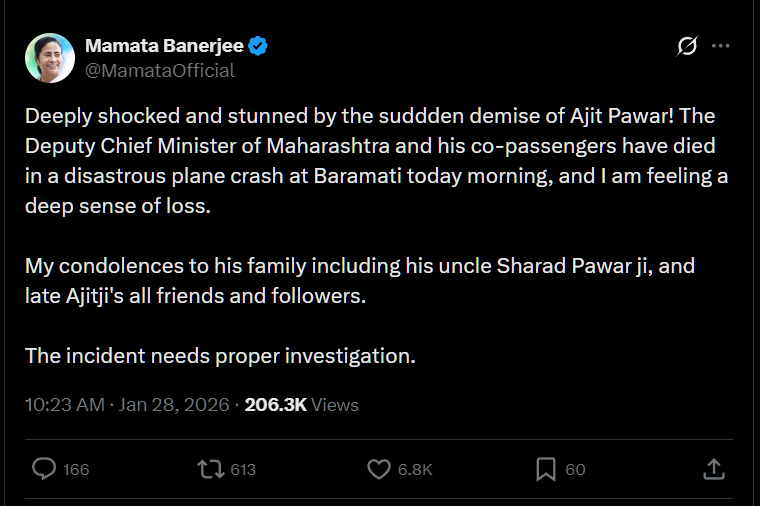Image resolution: width=760 pixels, height=506 pixels.
Task: Click the Mamata Banerjee display name
Action: pos(165,46)
